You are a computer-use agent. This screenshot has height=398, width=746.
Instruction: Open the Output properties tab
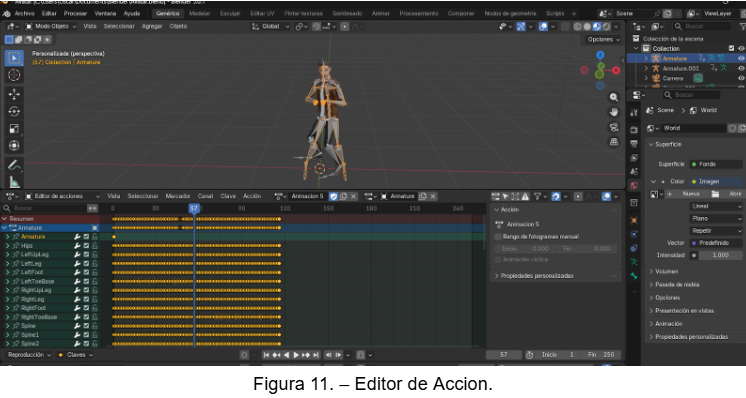tap(634, 143)
